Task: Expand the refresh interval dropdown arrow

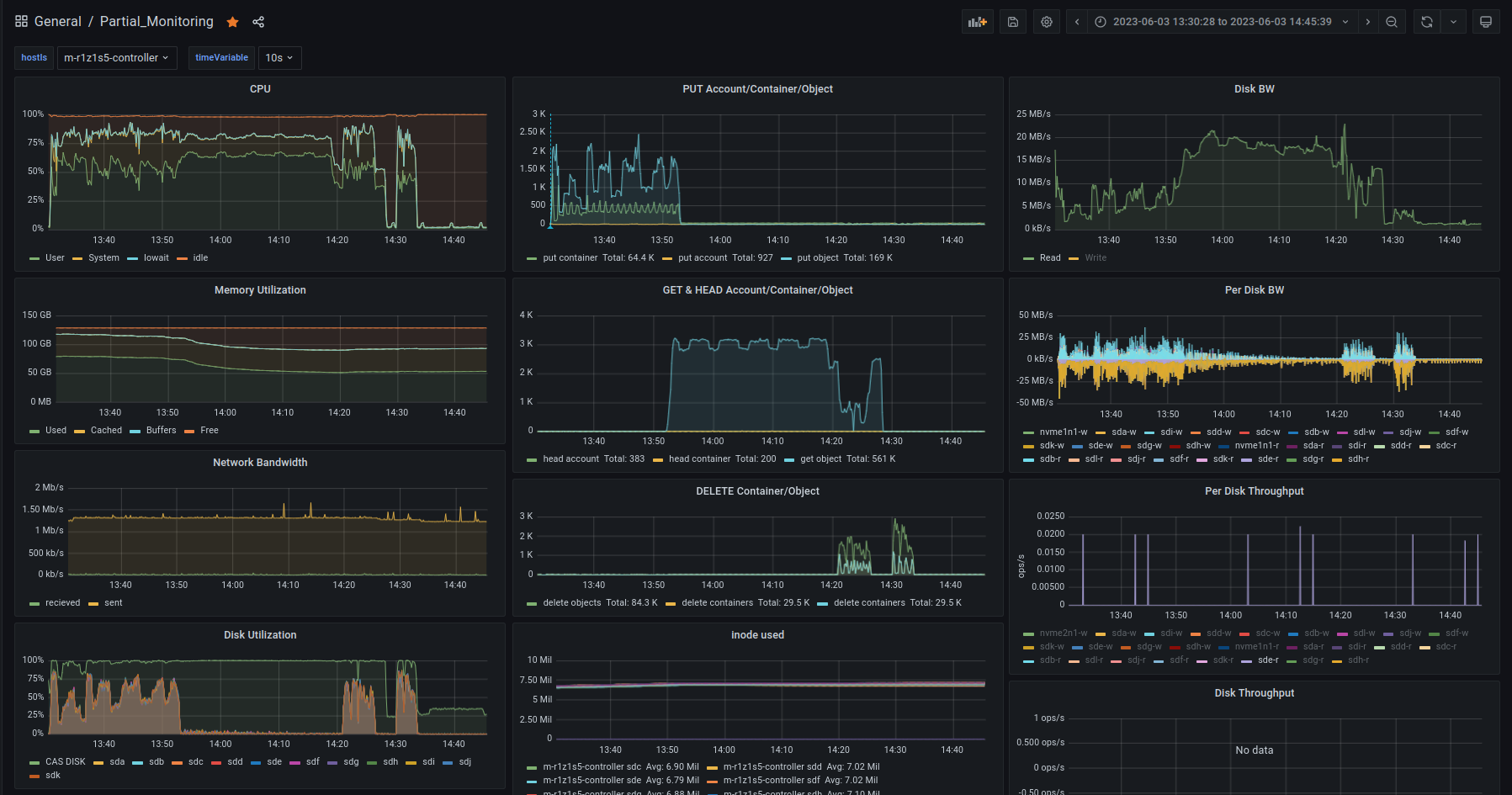Action: tap(1453, 22)
